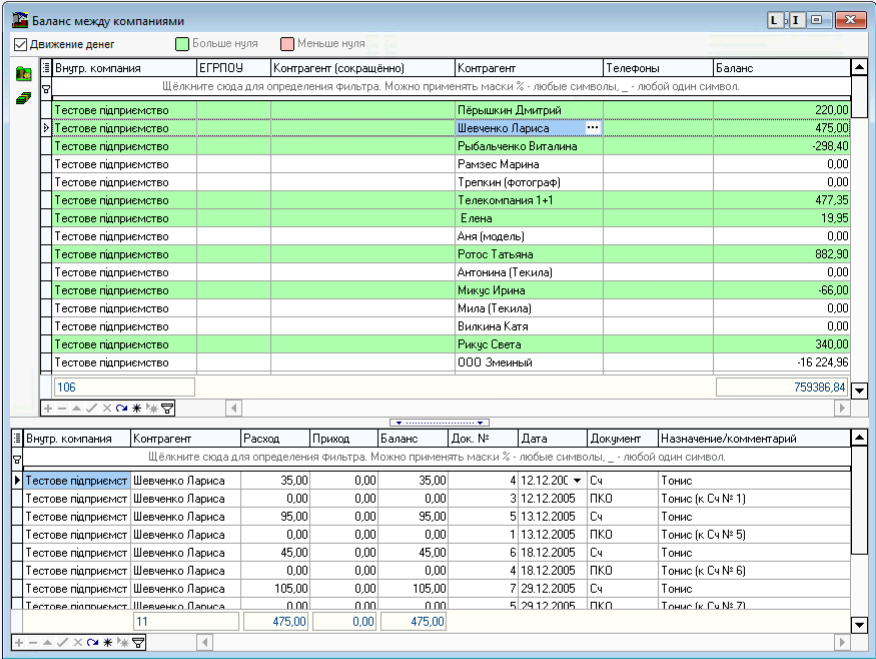The image size is (876, 659).
Task: Sort by the "Баланс" column header in upper grid
Action: tap(780, 68)
